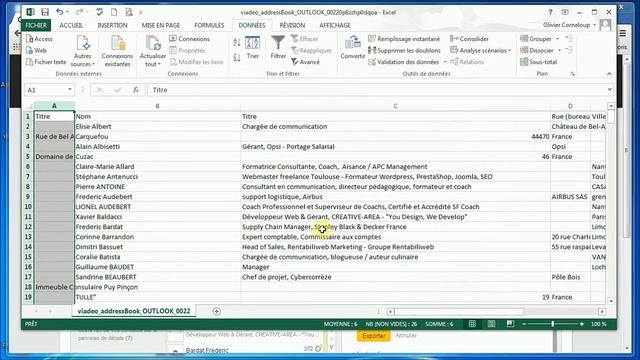The width and height of the screenshot is (640, 360).
Task: Run Remplissage instantané
Action: (x=404, y=39)
